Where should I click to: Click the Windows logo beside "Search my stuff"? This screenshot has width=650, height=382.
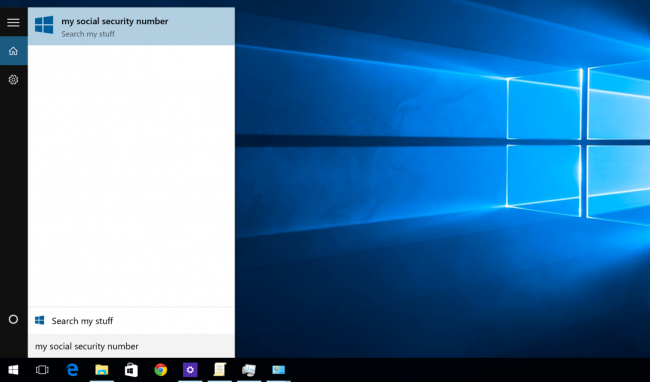tap(39, 320)
